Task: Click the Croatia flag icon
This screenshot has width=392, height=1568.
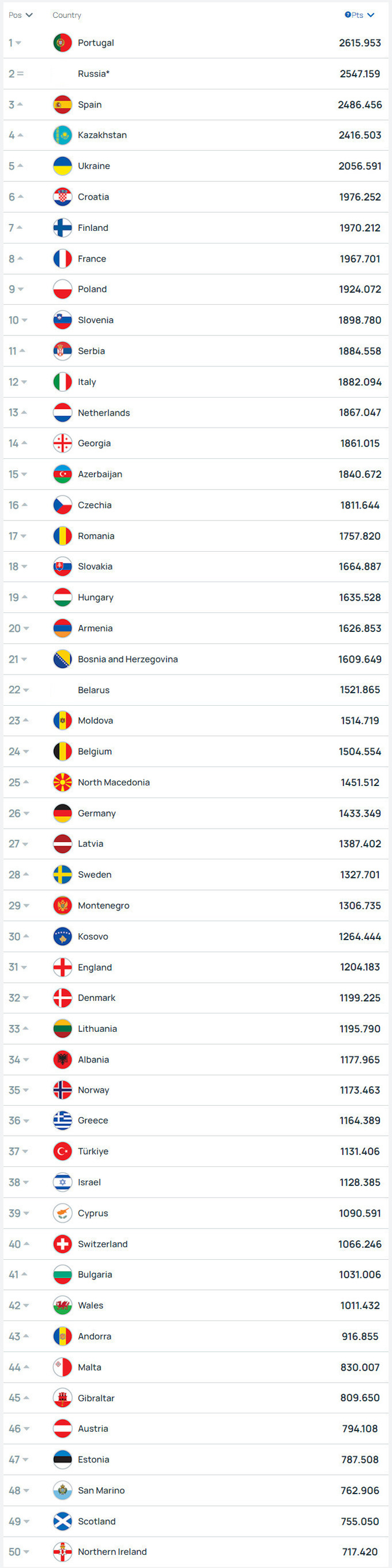Action: (63, 197)
